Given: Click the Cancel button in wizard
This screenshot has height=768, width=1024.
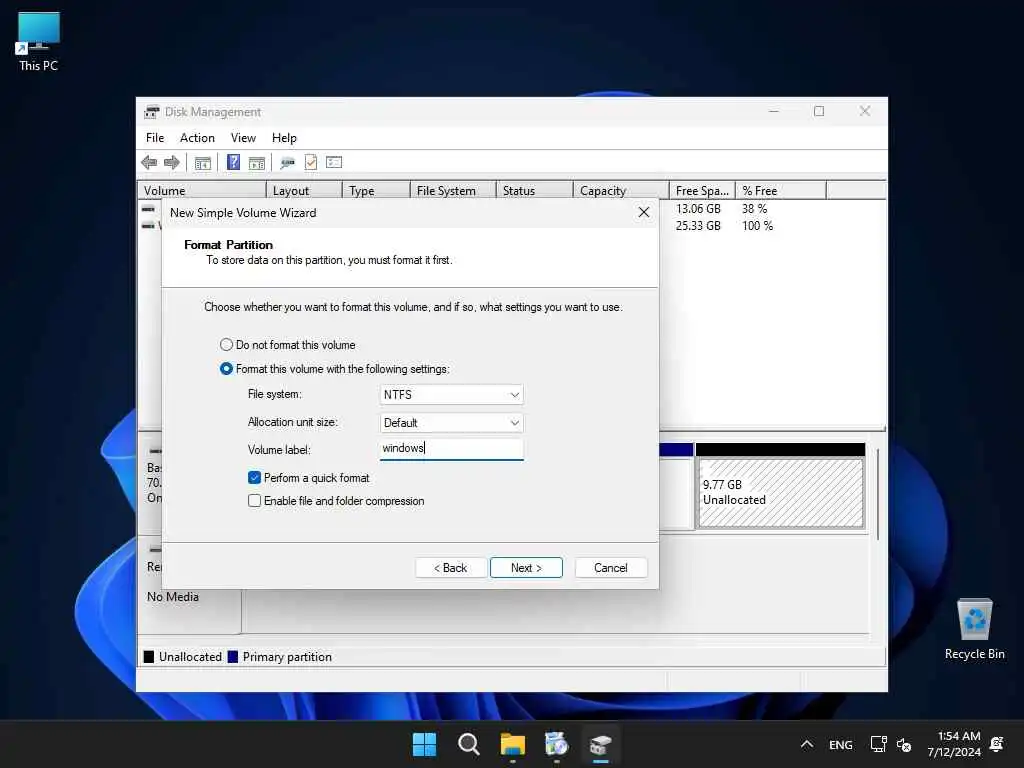Looking at the screenshot, I should pyautogui.click(x=611, y=568).
